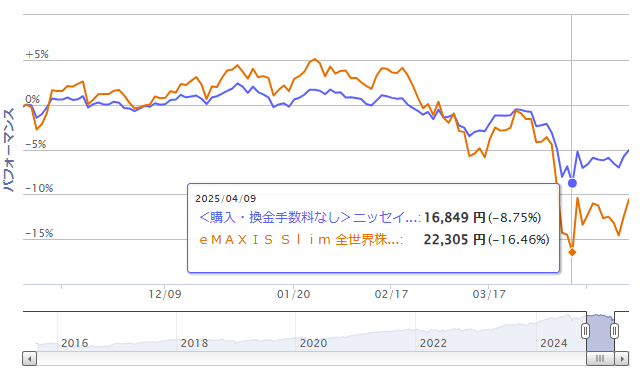Click the 02/17 x-axis date label
This screenshot has height=371, width=643.
click(x=391, y=294)
